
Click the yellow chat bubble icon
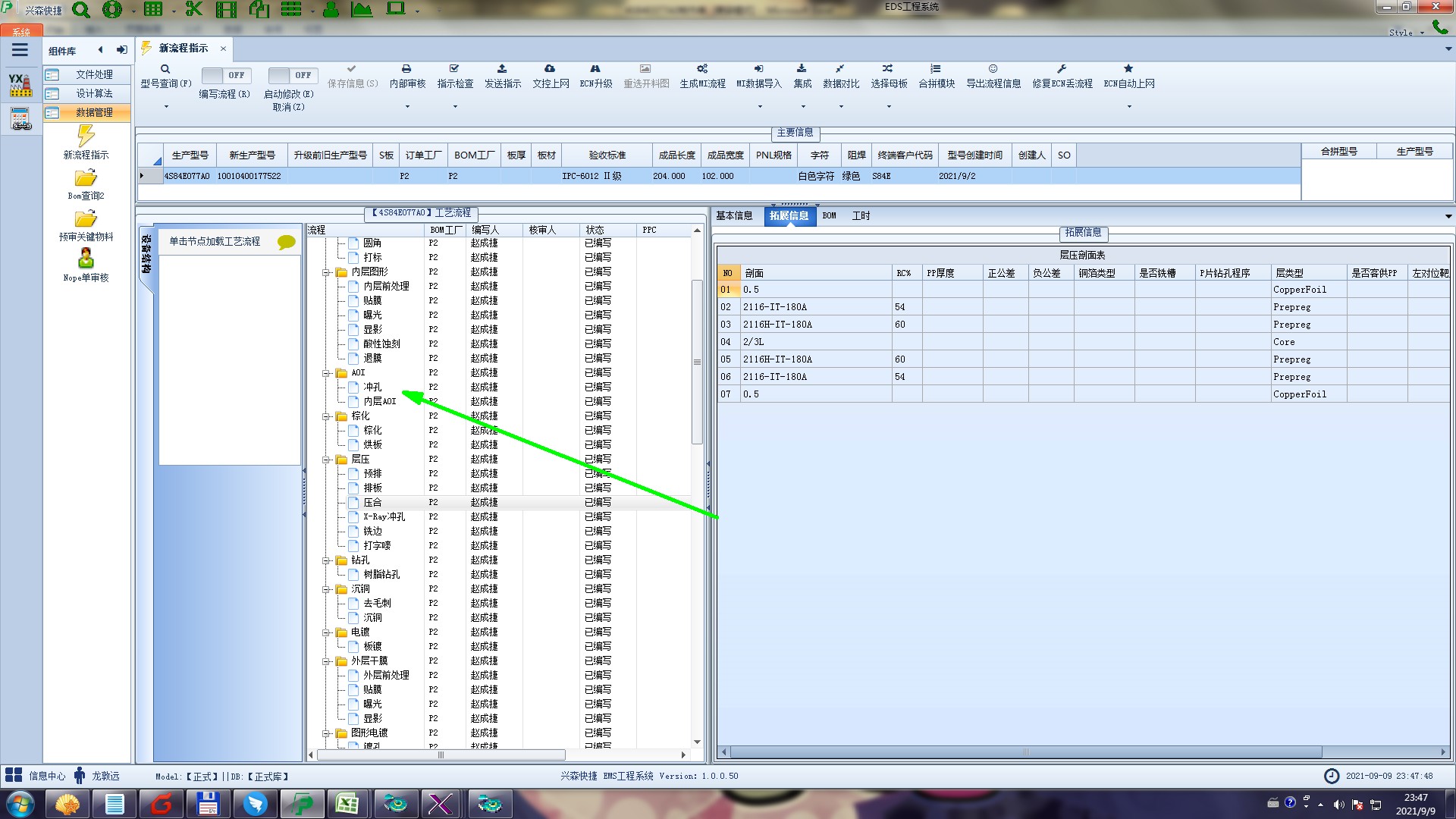[x=286, y=242]
